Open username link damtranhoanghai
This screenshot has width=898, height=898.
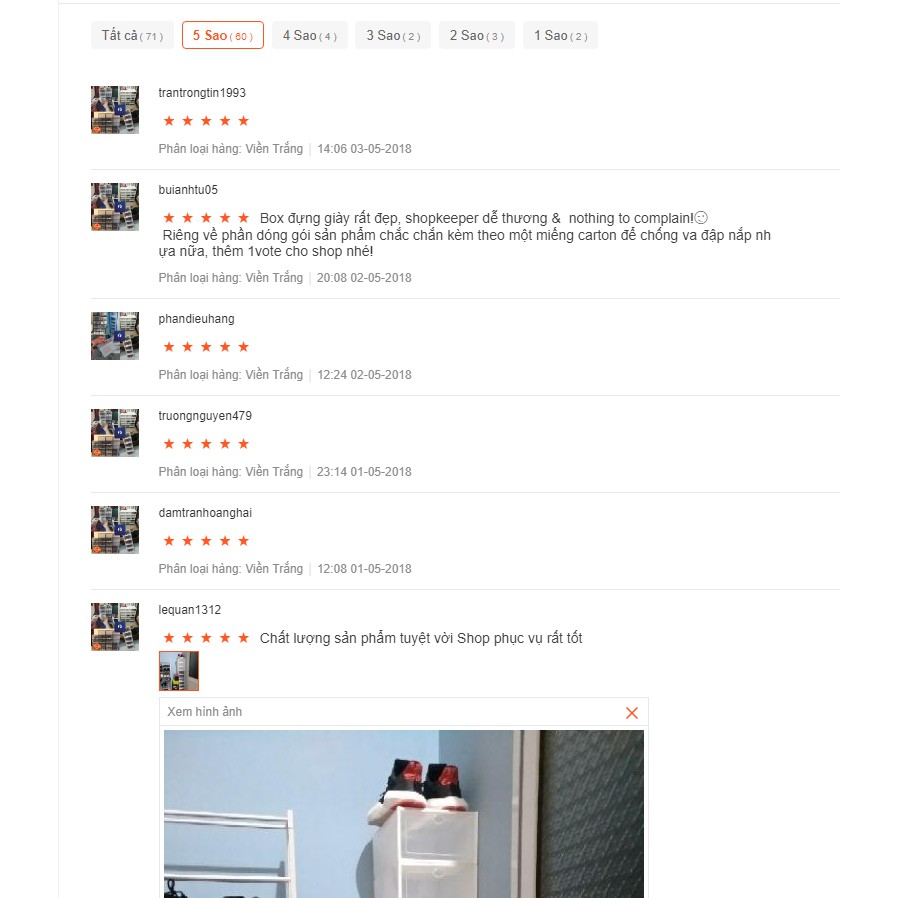coord(205,513)
